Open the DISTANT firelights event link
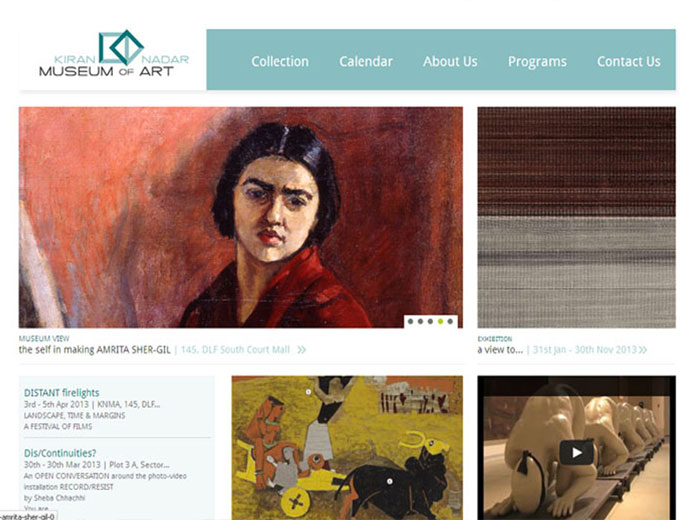Image resolution: width=700 pixels, height=520 pixels. (62, 393)
